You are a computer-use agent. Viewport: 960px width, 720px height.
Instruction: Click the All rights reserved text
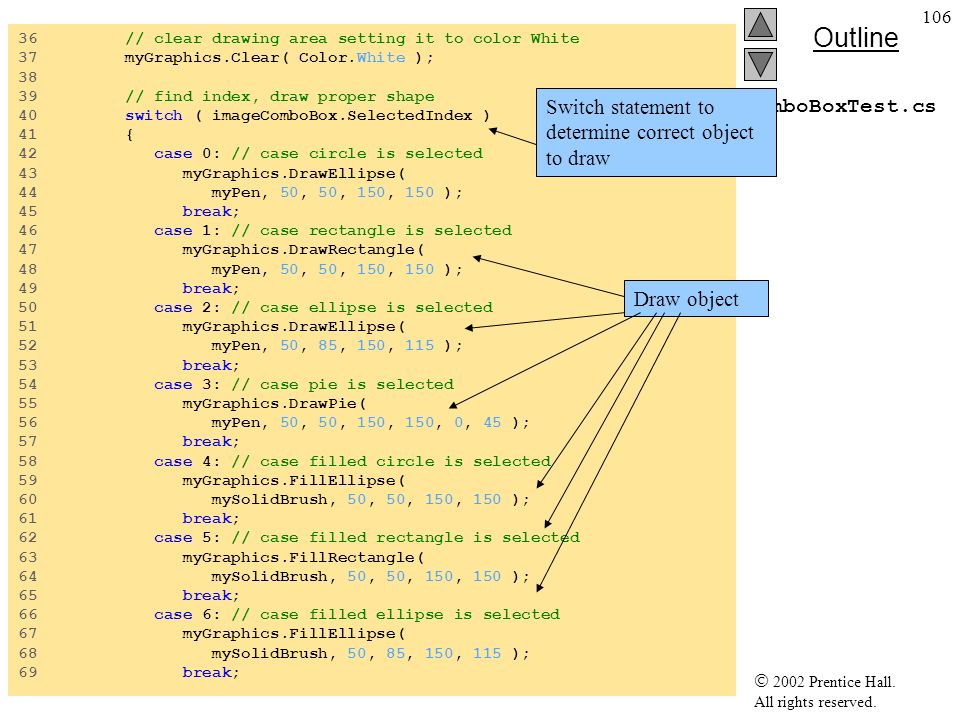(x=814, y=702)
